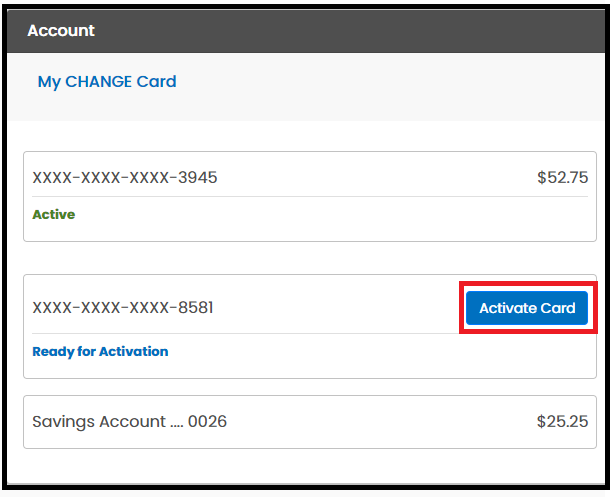This screenshot has height=497, width=616.
Task: Click the savings account row panel
Action: [x=310, y=422]
